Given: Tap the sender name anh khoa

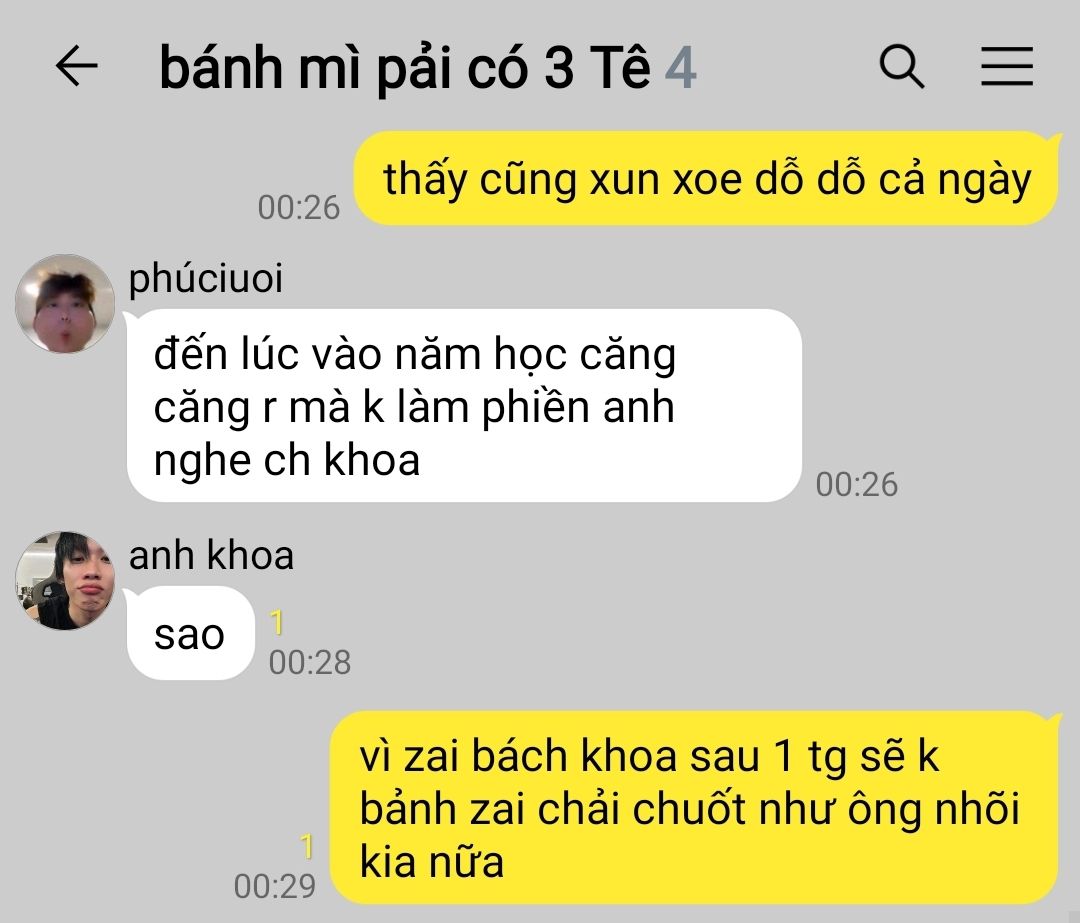Looking at the screenshot, I should tap(211, 555).
